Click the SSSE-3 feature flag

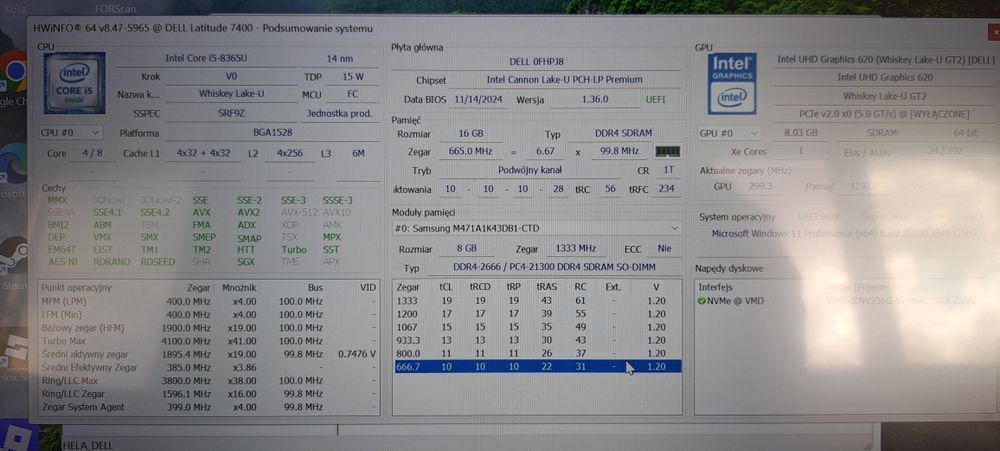point(337,200)
